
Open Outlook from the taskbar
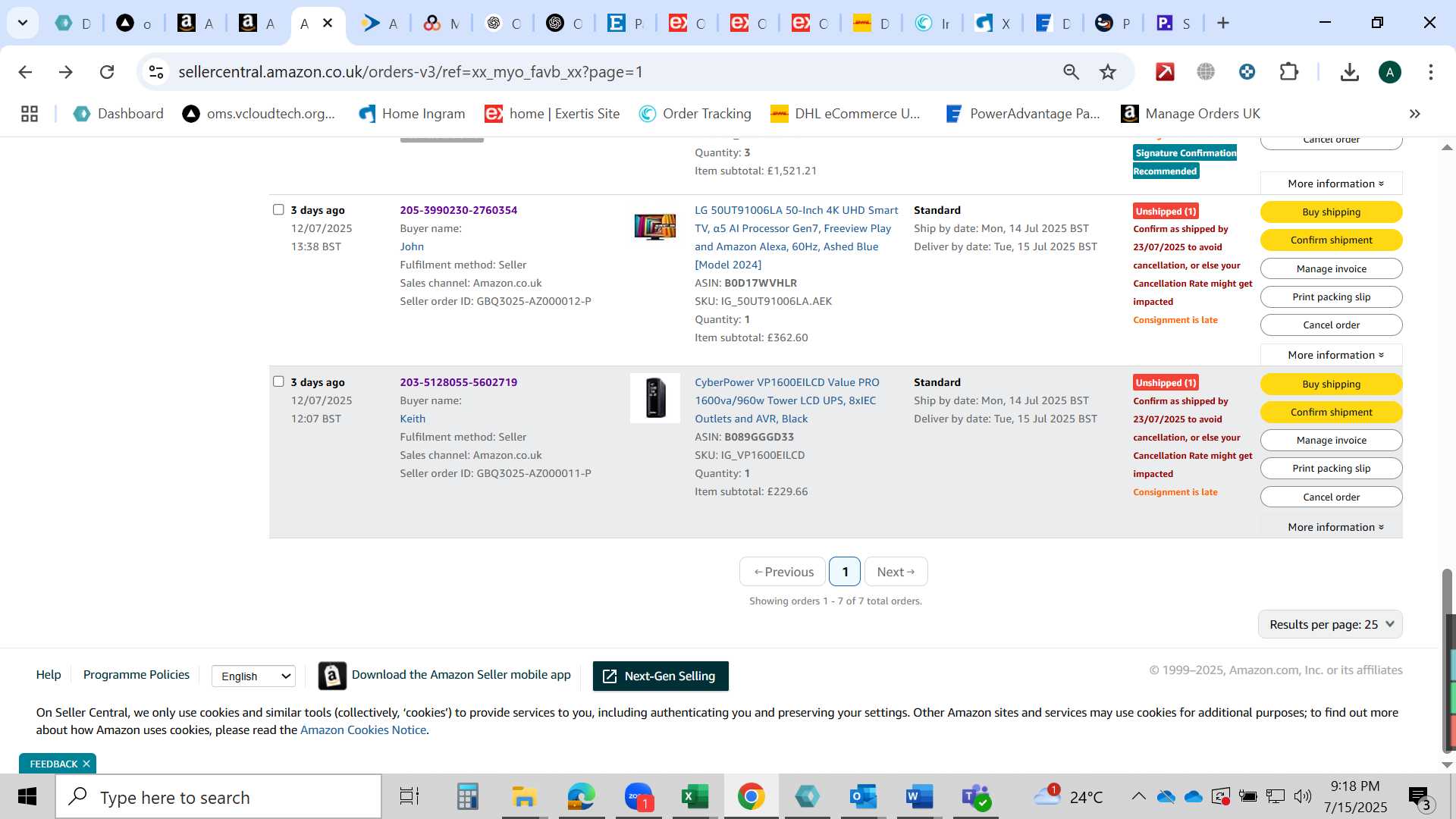(863, 797)
